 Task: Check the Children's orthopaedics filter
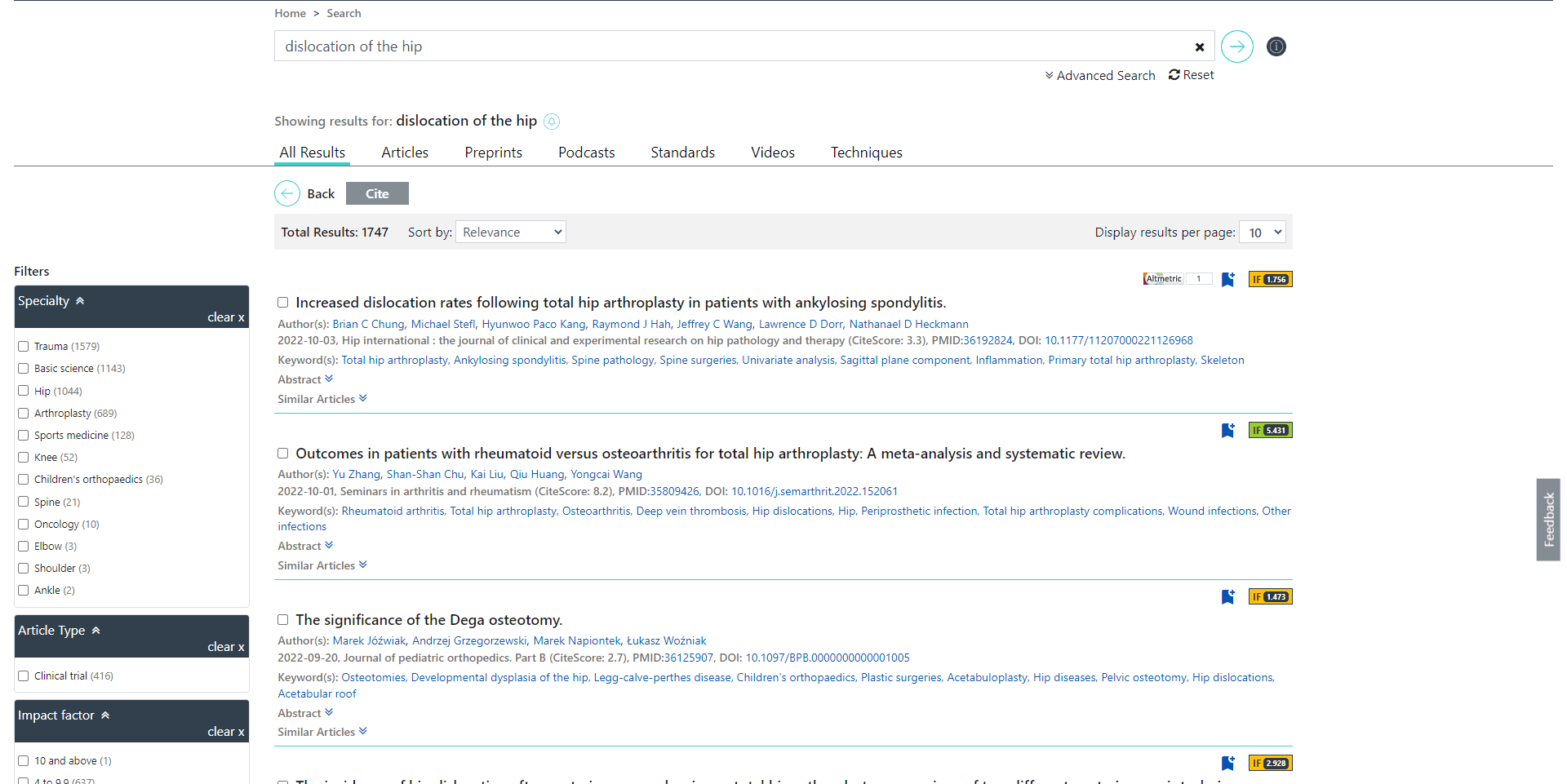click(24, 480)
